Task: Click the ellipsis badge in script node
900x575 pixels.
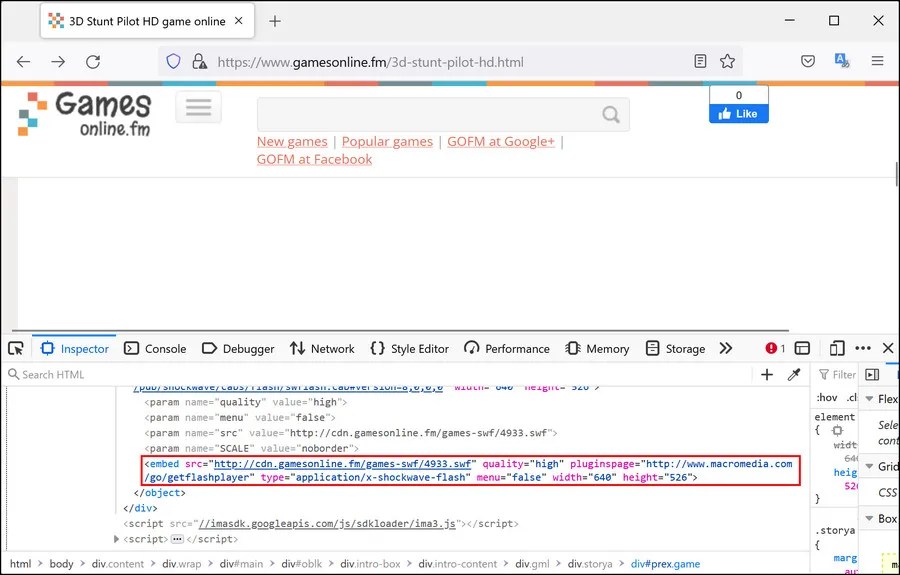Action: (x=177, y=539)
